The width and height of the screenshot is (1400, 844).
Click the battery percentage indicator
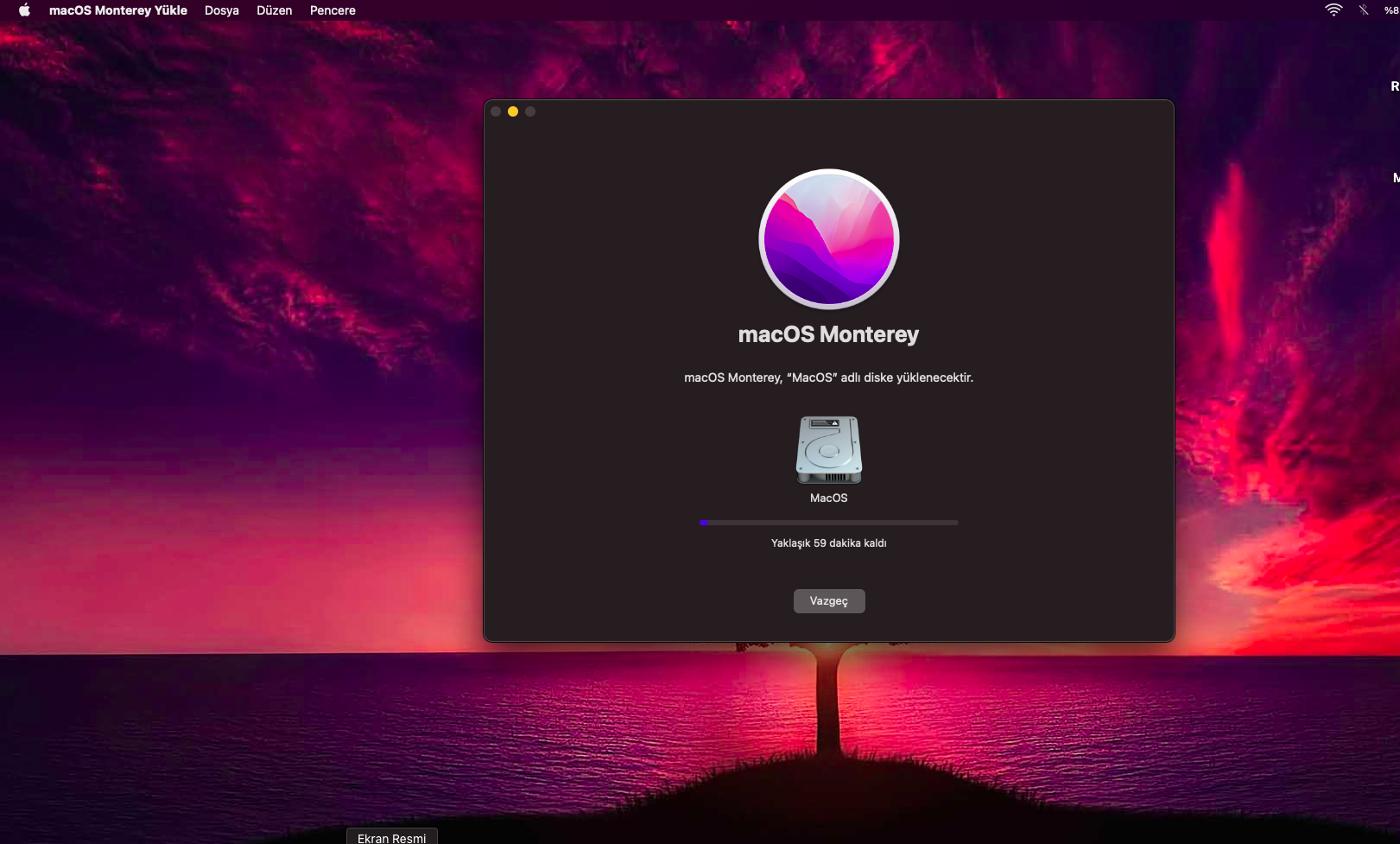coord(1390,10)
